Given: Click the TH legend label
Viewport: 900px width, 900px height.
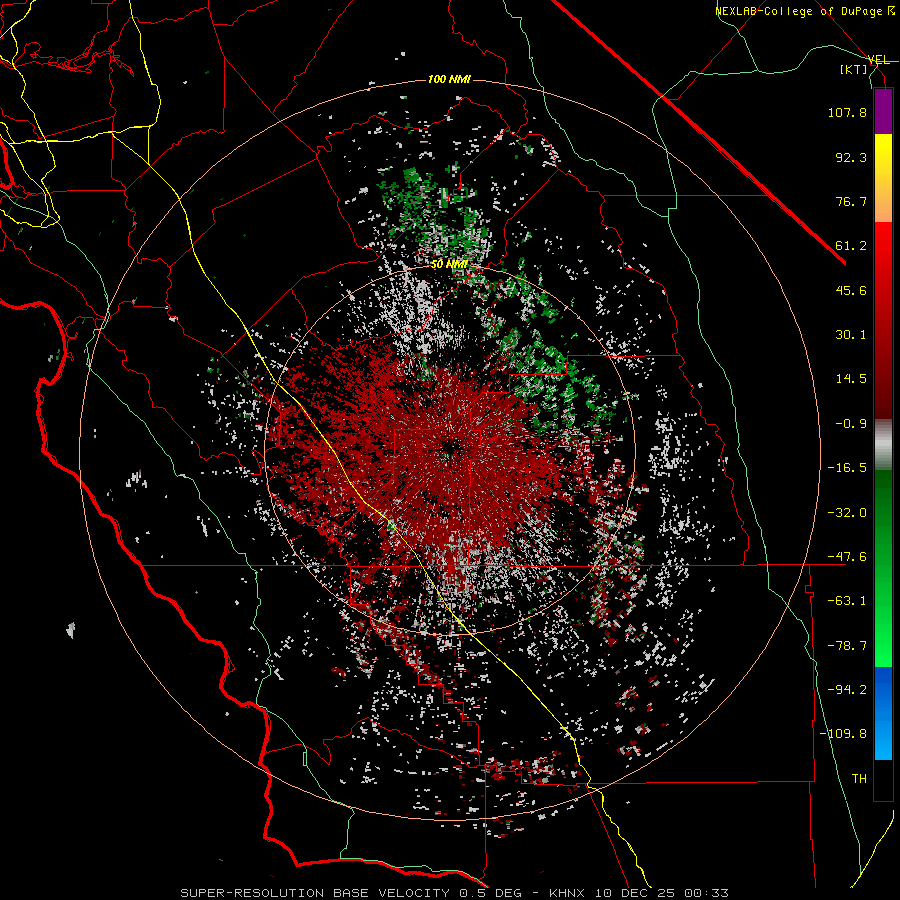Looking at the screenshot, I should point(859,779).
